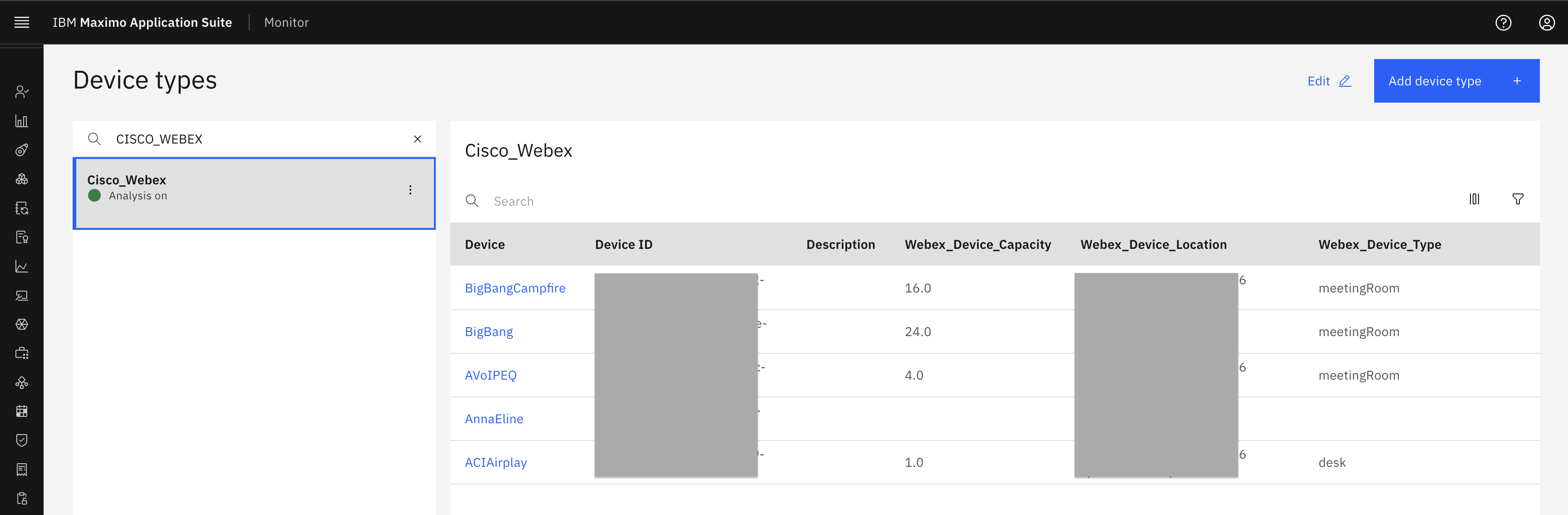Click the table search magnifier icon
The width and height of the screenshot is (1568, 515).
[x=472, y=201]
